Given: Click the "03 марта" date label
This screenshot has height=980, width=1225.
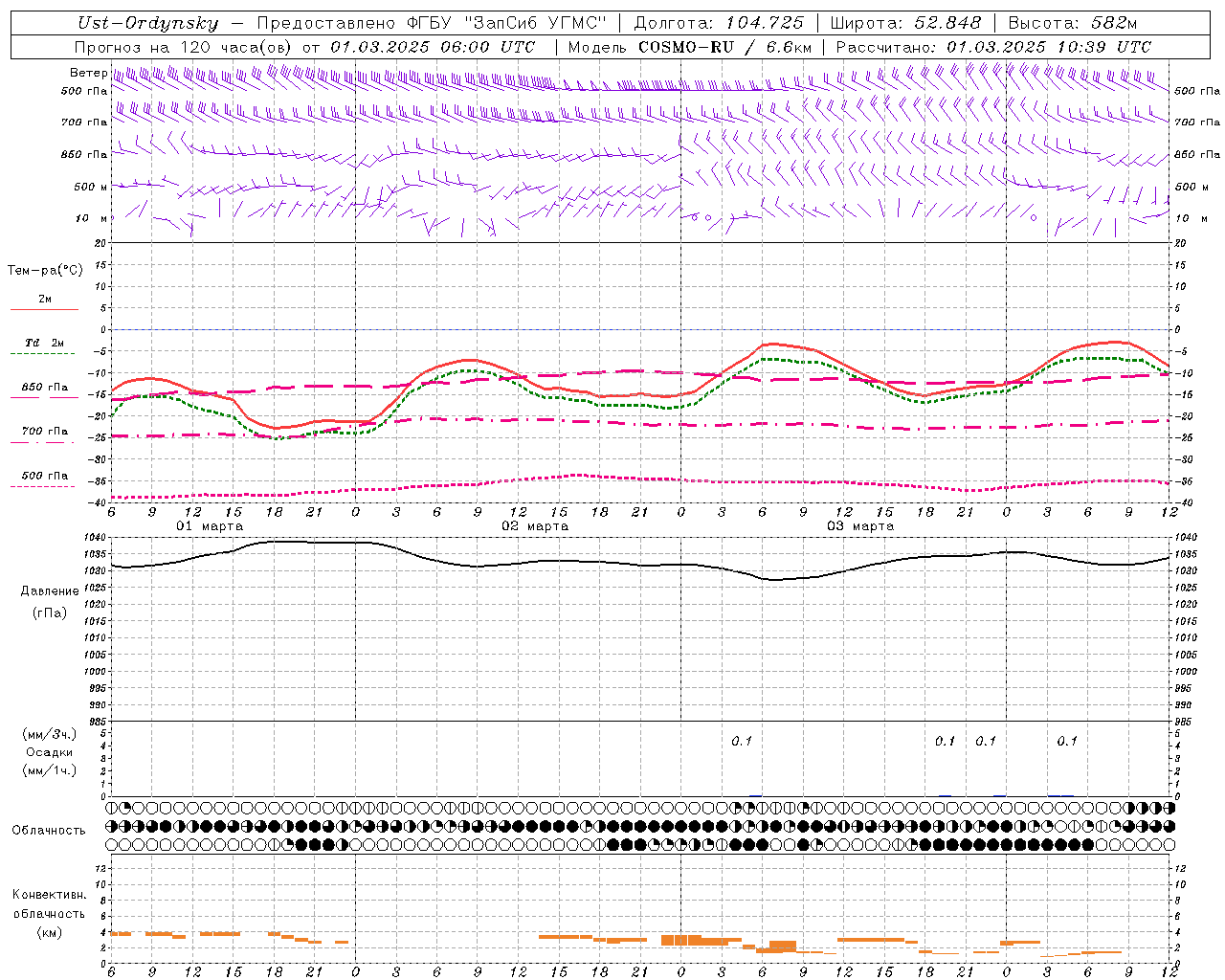Looking at the screenshot, I should tap(860, 526).
